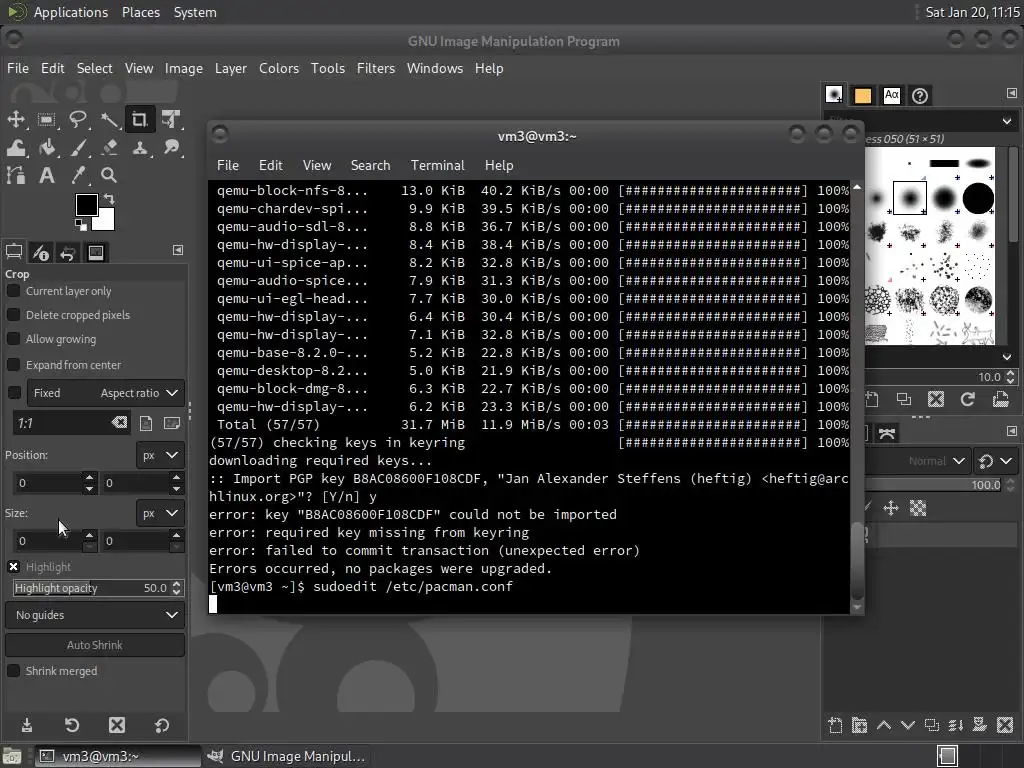1024x768 pixels.
Task: Click the refresh brushes icon
Action: click(x=968, y=399)
